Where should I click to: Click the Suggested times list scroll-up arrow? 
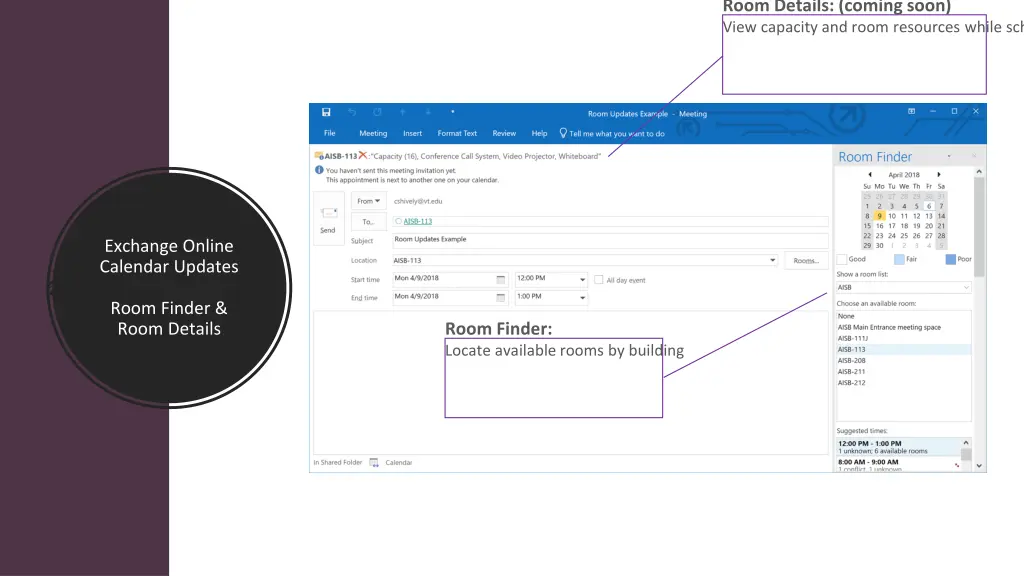coord(966,443)
